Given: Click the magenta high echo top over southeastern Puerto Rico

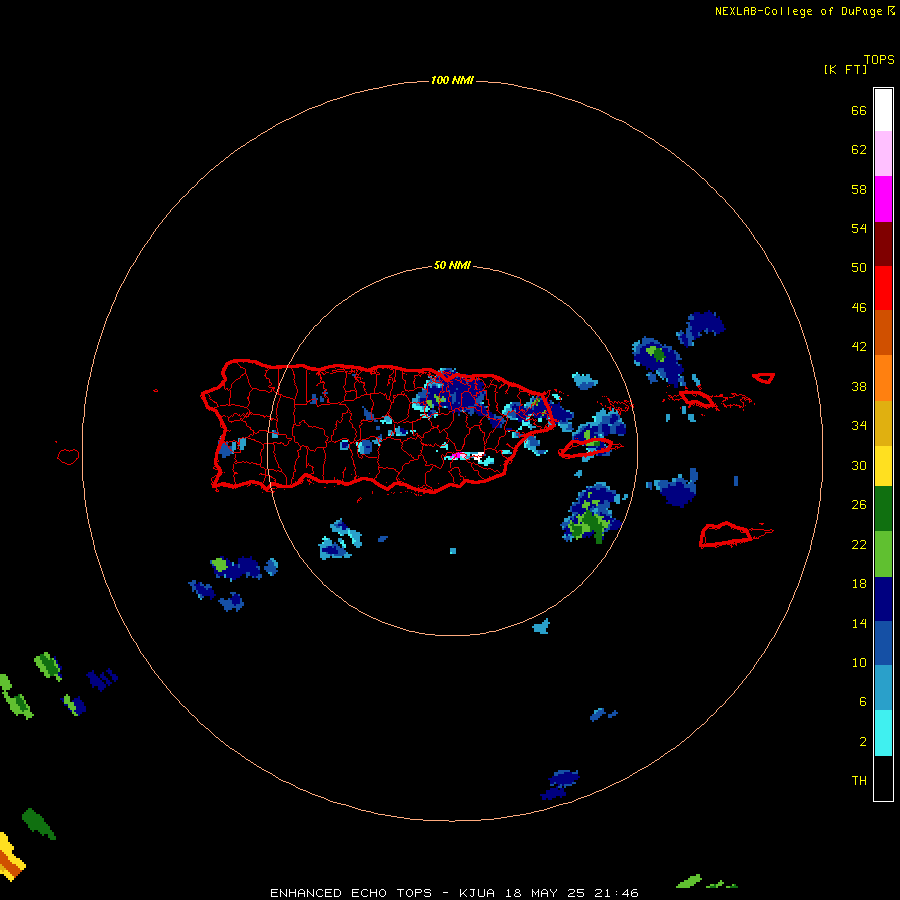Looking at the screenshot, I should pos(457,456).
